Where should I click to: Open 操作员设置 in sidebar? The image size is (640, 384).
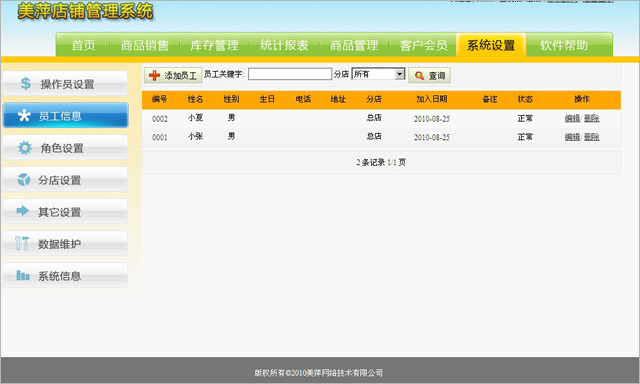click(65, 84)
